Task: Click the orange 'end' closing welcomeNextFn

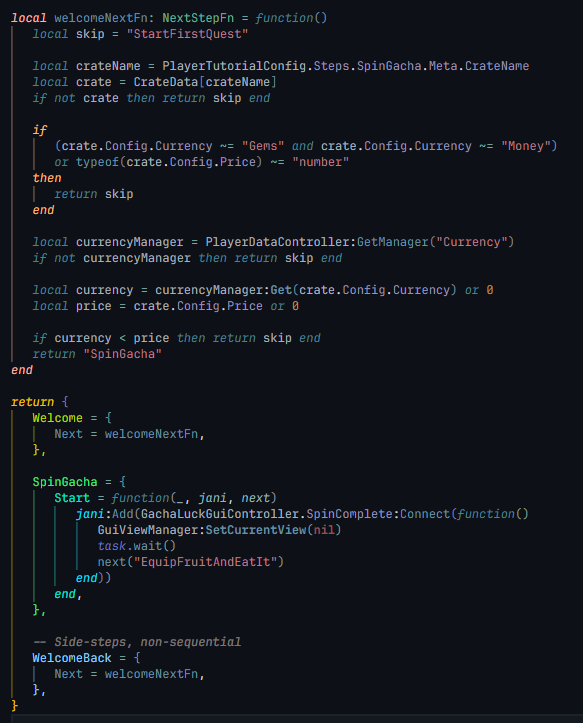Action: pyautogui.click(x=22, y=370)
